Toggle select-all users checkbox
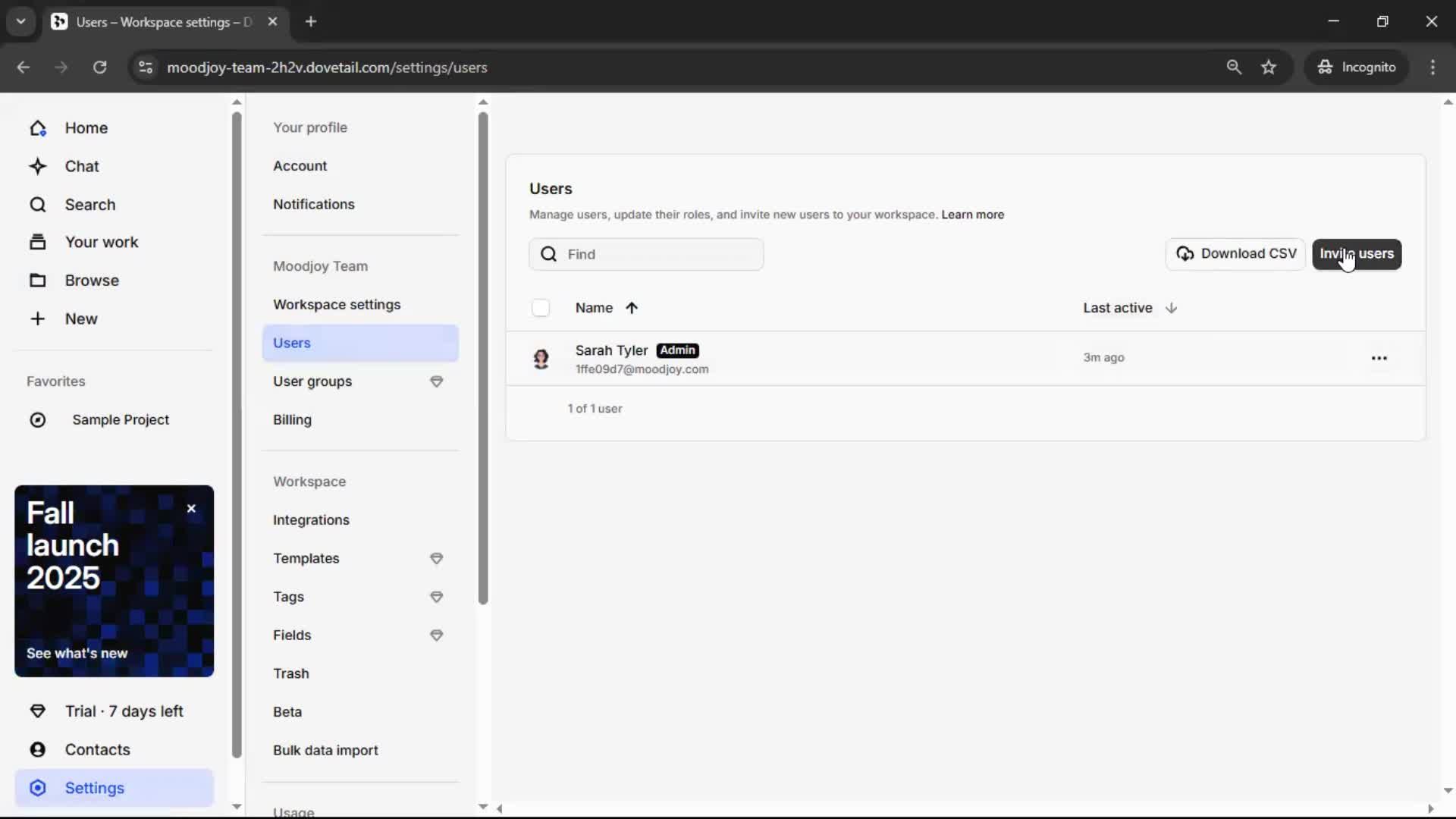Viewport: 1456px width, 819px height. click(541, 308)
